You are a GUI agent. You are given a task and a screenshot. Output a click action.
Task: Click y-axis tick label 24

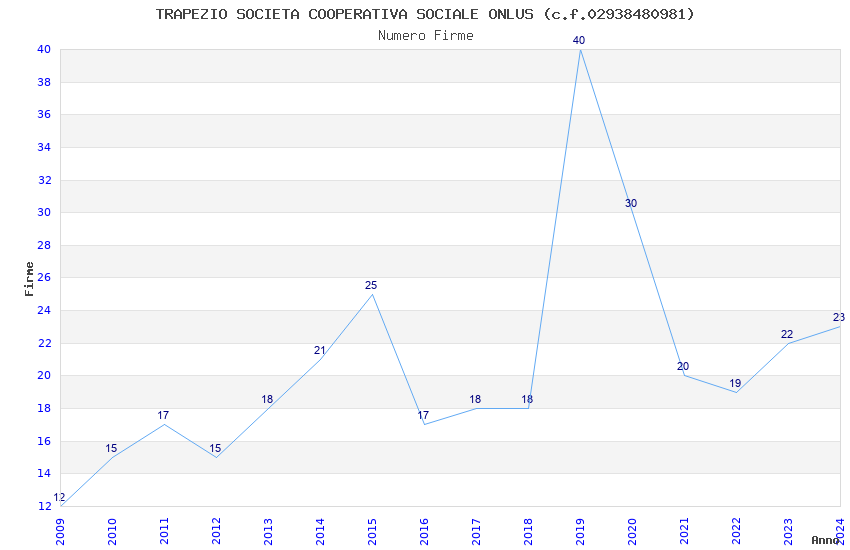point(44,310)
